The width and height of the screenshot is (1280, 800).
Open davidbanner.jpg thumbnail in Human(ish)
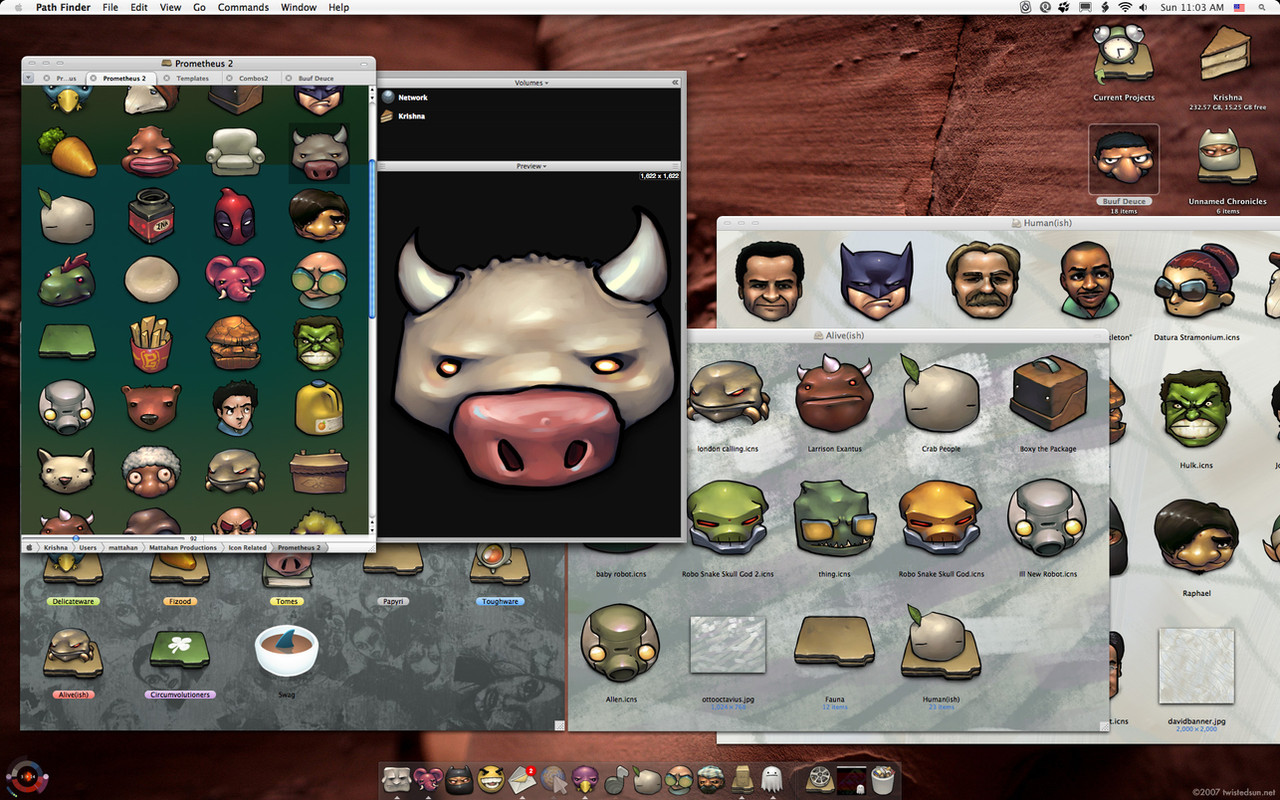click(1195, 667)
